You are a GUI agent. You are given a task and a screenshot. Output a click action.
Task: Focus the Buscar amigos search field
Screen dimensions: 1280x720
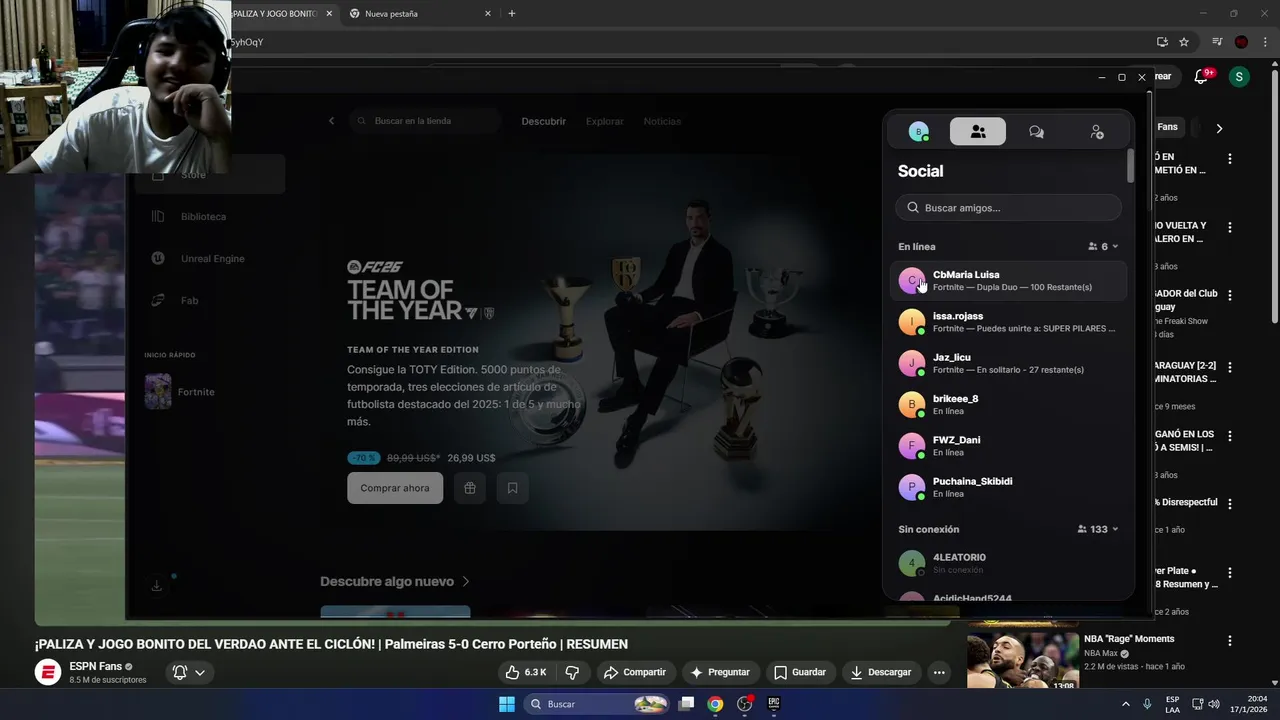click(1008, 208)
